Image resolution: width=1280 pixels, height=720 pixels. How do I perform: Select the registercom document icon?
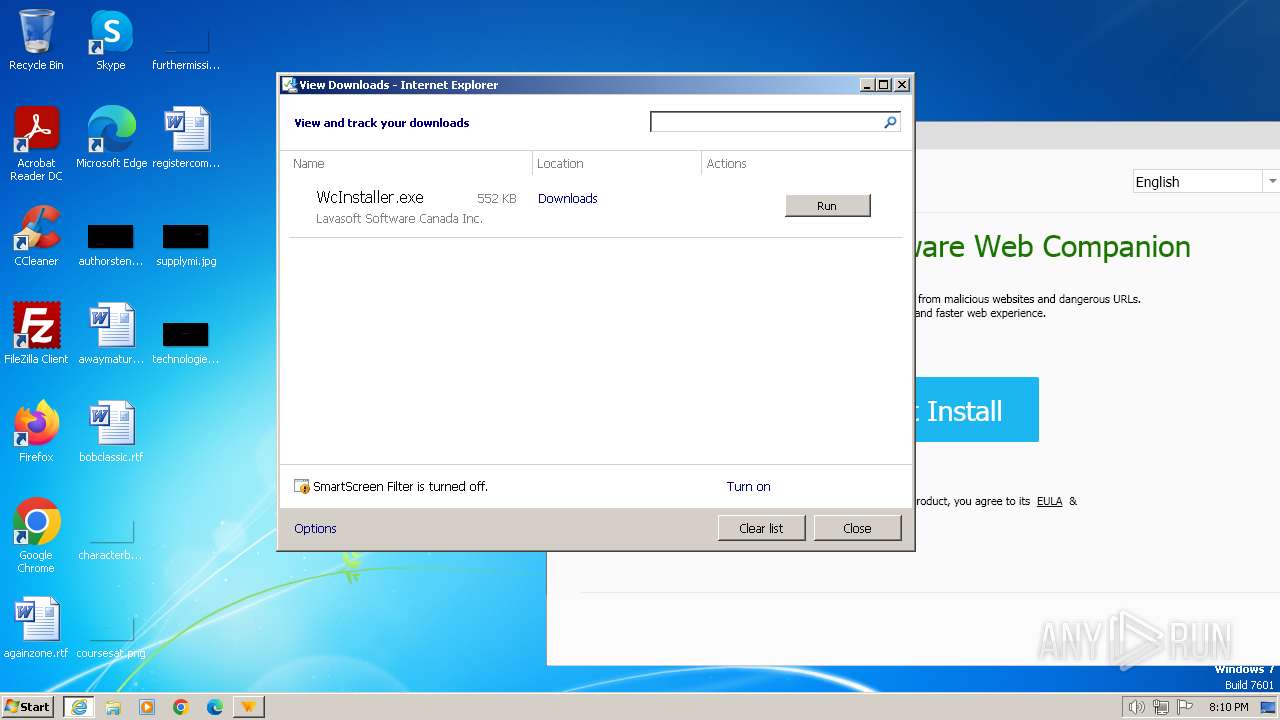coord(186,137)
